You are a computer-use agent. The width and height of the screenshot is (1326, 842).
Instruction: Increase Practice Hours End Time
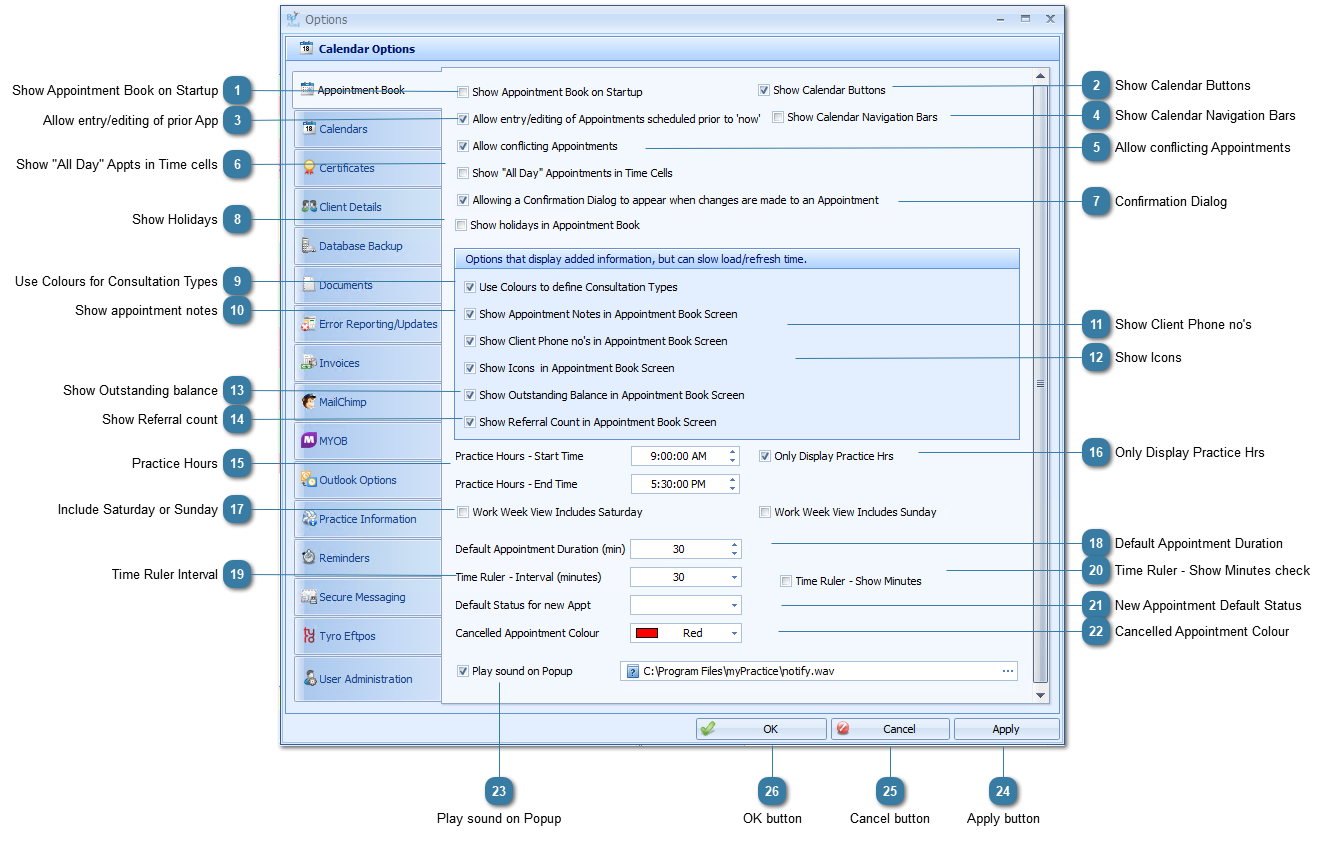click(733, 480)
